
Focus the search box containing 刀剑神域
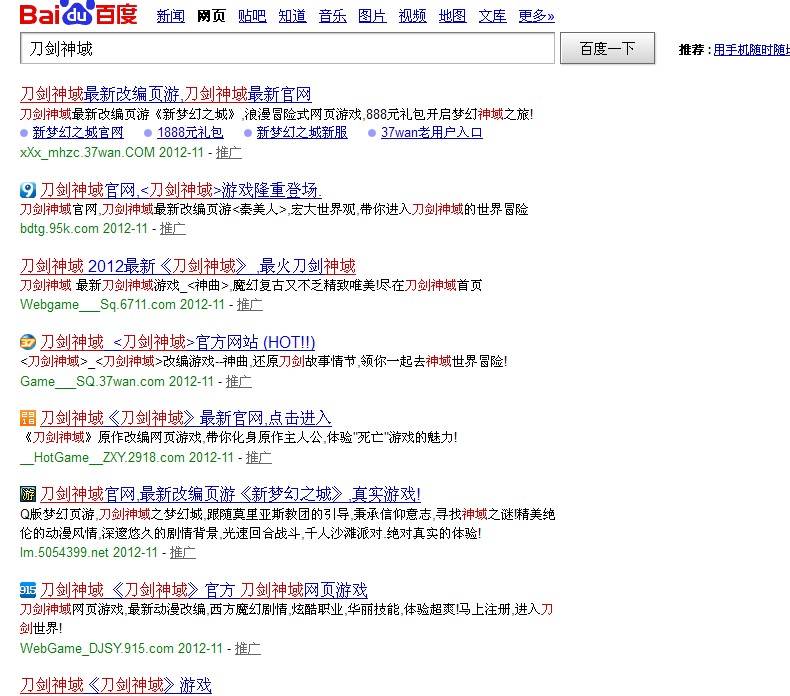(287, 48)
